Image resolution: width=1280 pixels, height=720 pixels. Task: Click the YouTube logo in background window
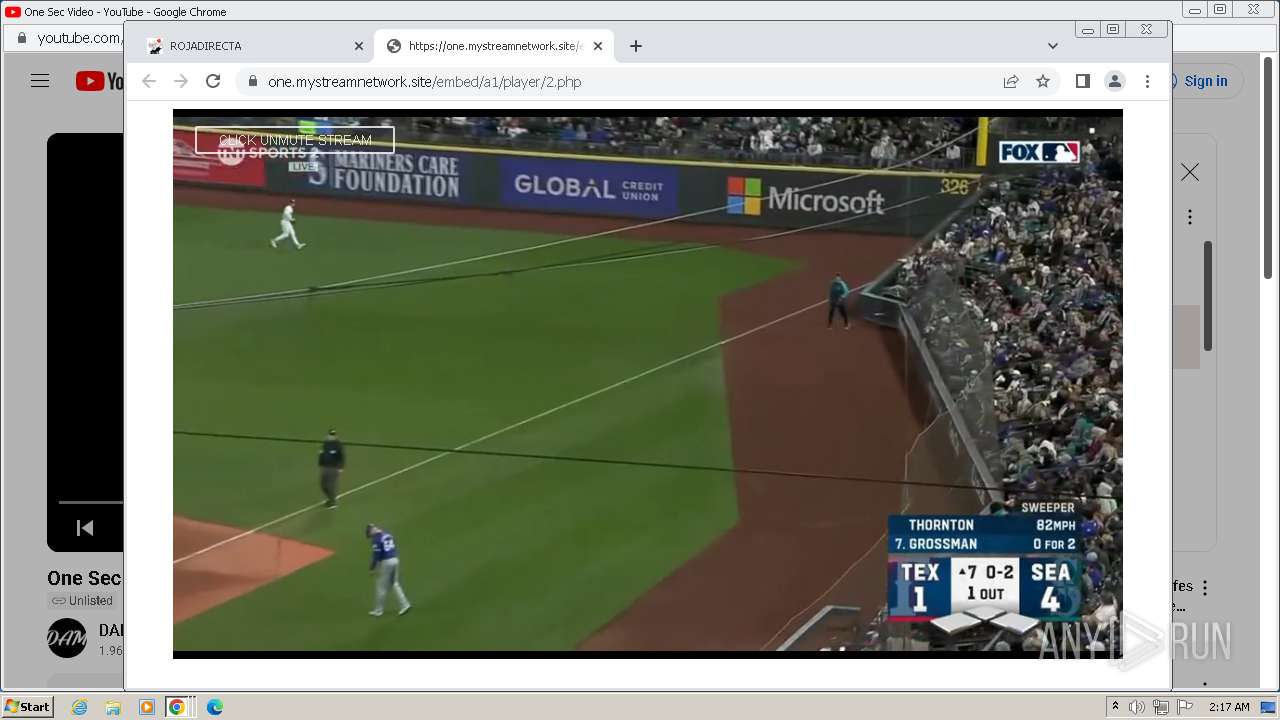pyautogui.click(x=100, y=81)
